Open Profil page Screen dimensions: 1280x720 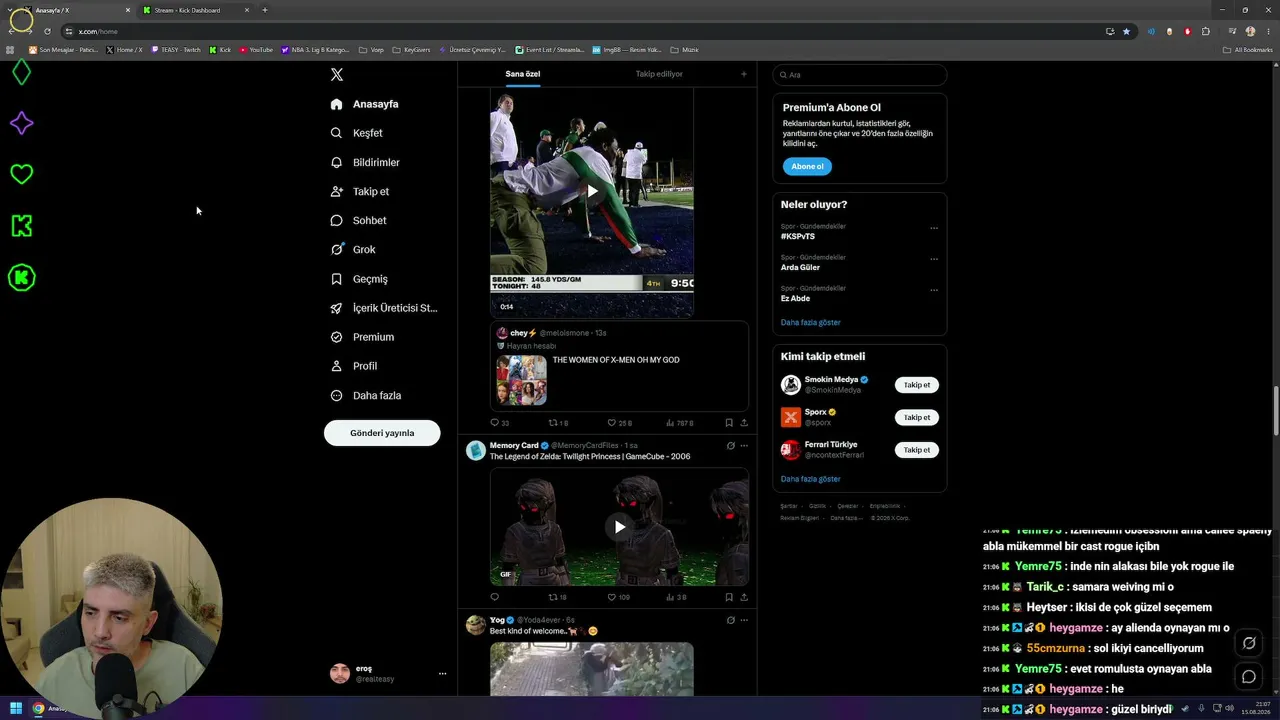point(354,366)
